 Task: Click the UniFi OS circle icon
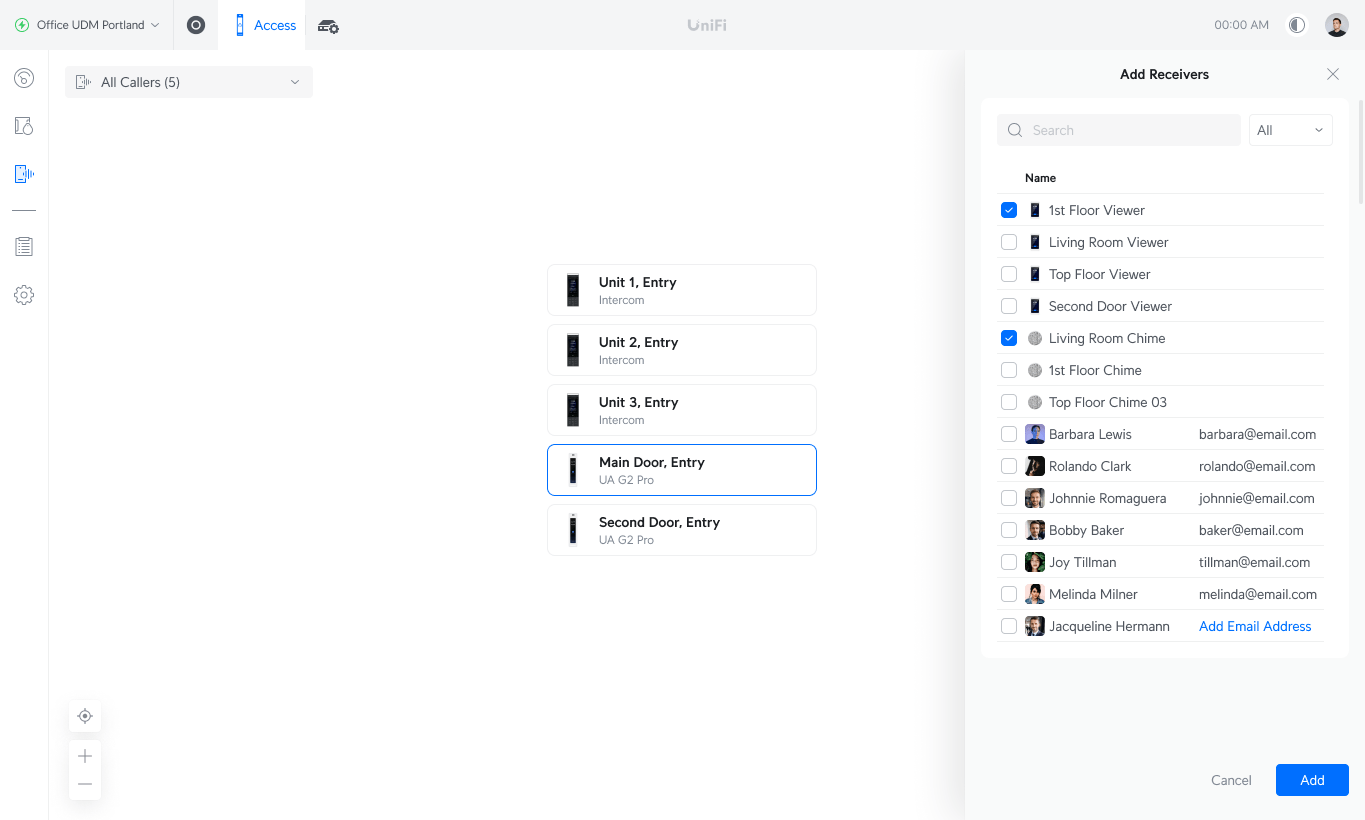point(195,25)
